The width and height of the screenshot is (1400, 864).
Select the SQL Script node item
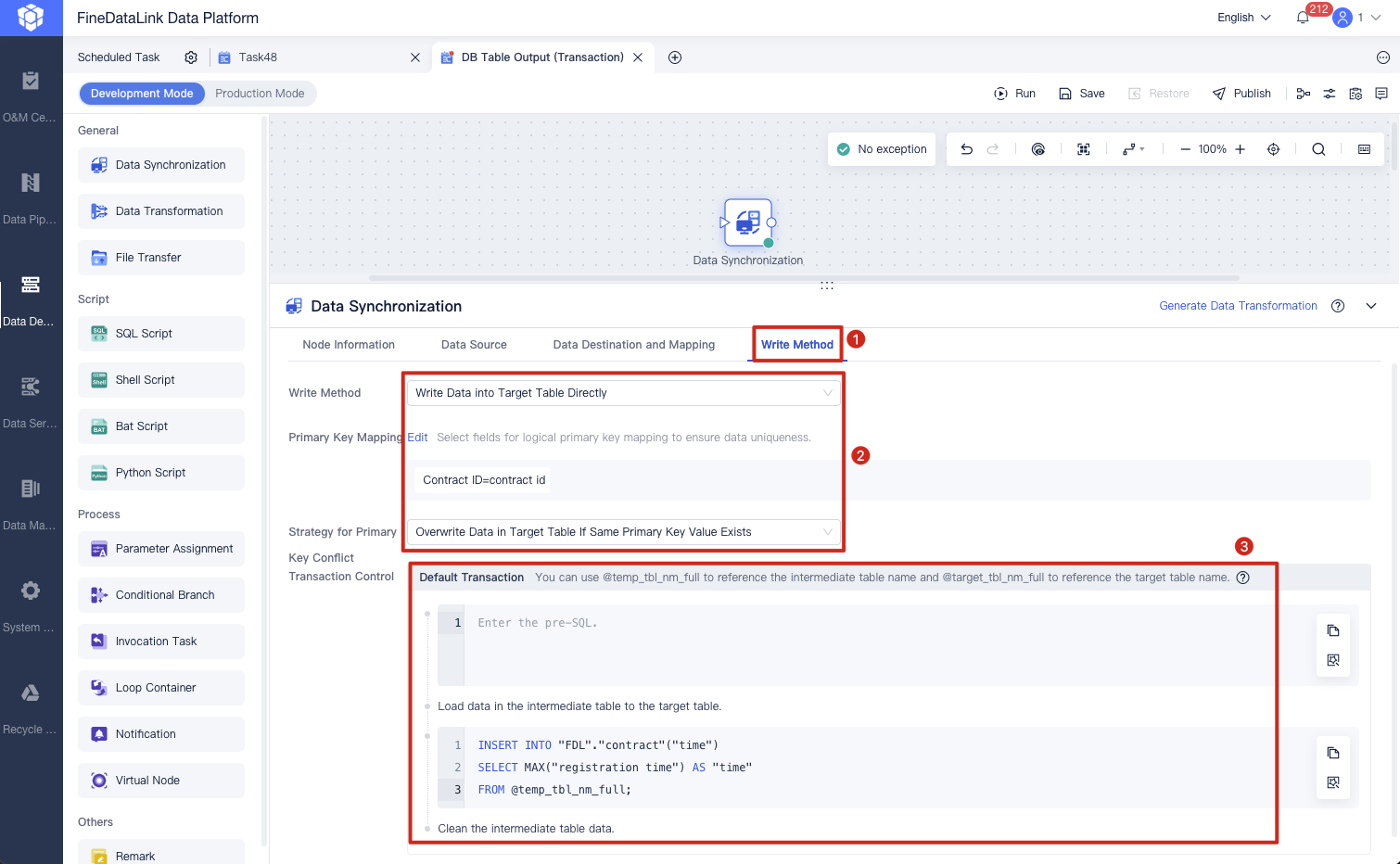click(x=161, y=334)
